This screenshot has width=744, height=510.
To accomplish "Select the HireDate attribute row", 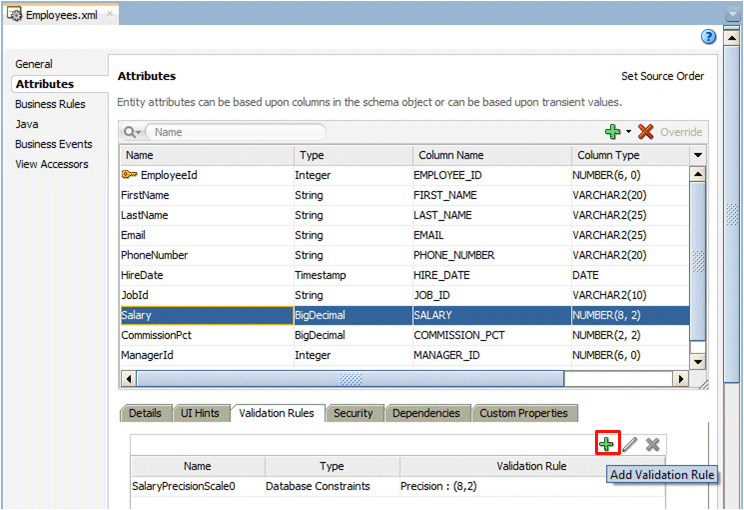I will [x=405, y=275].
